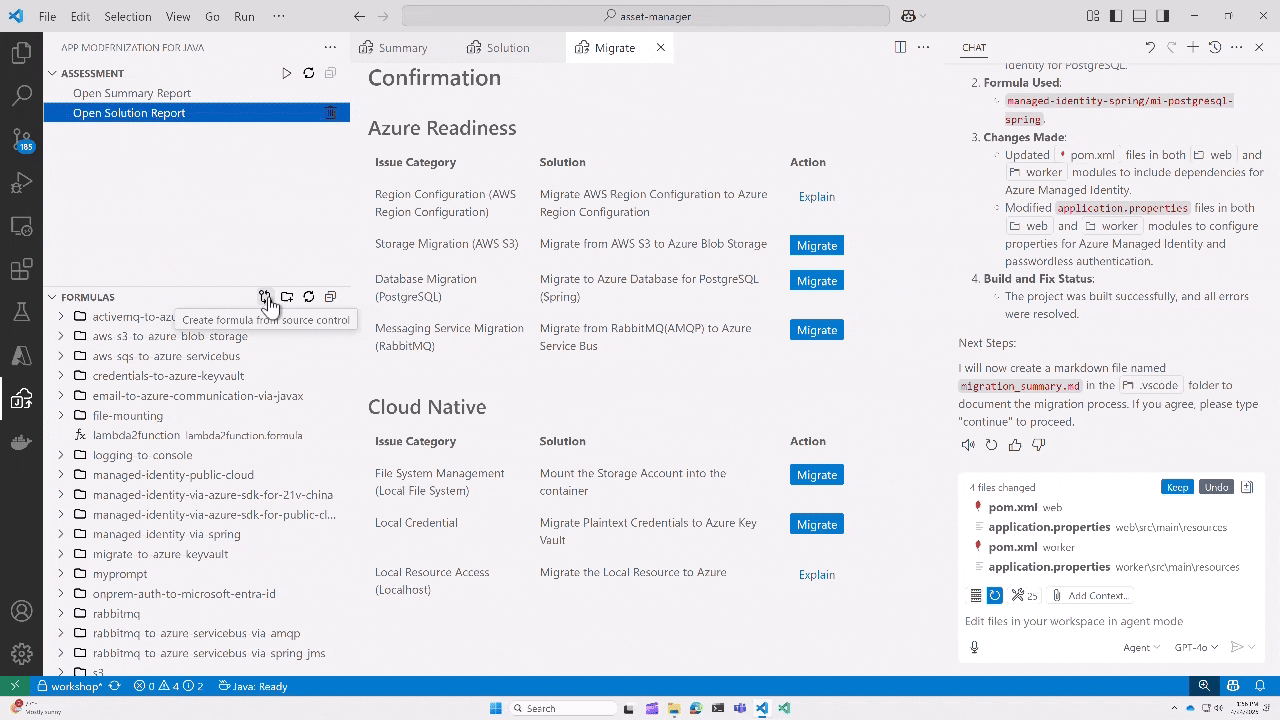Run the assessment using the play icon
The height and width of the screenshot is (720, 1280).
tap(287, 72)
